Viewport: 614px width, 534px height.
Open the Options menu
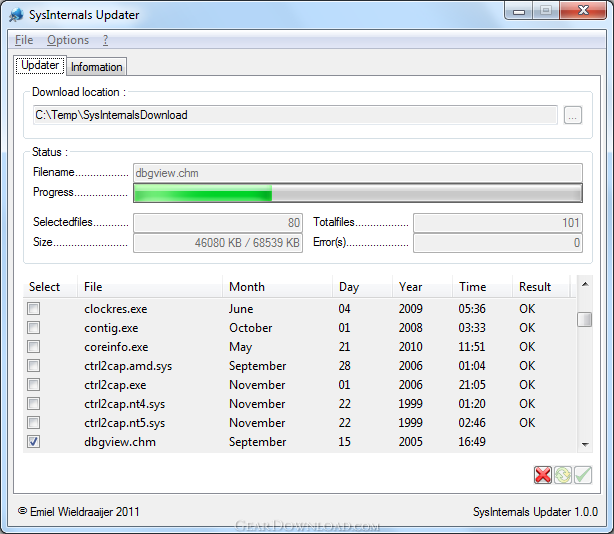(68, 40)
